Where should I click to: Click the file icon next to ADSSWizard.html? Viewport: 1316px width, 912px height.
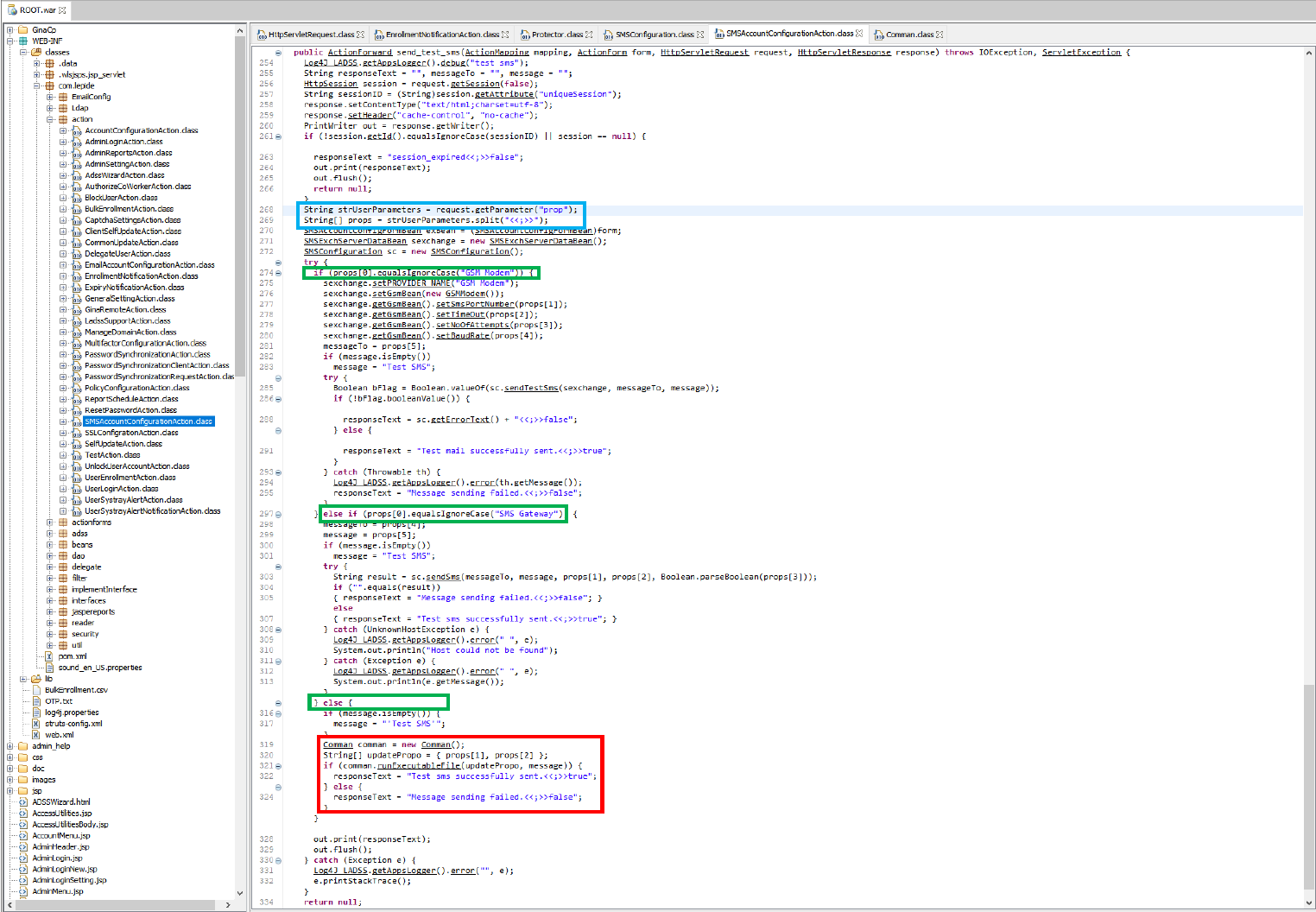[23, 802]
